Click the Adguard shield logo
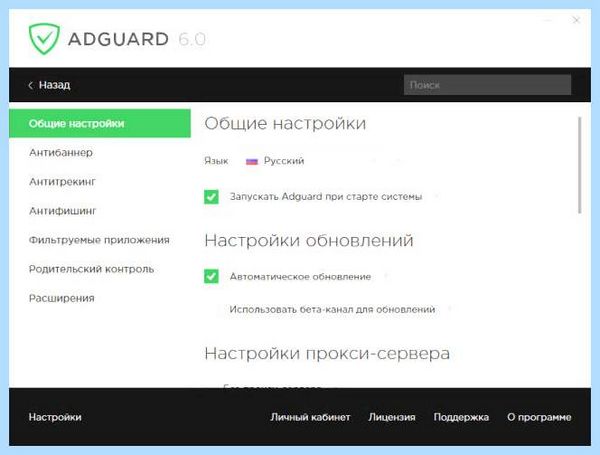This screenshot has height=455, width=600. point(44,39)
